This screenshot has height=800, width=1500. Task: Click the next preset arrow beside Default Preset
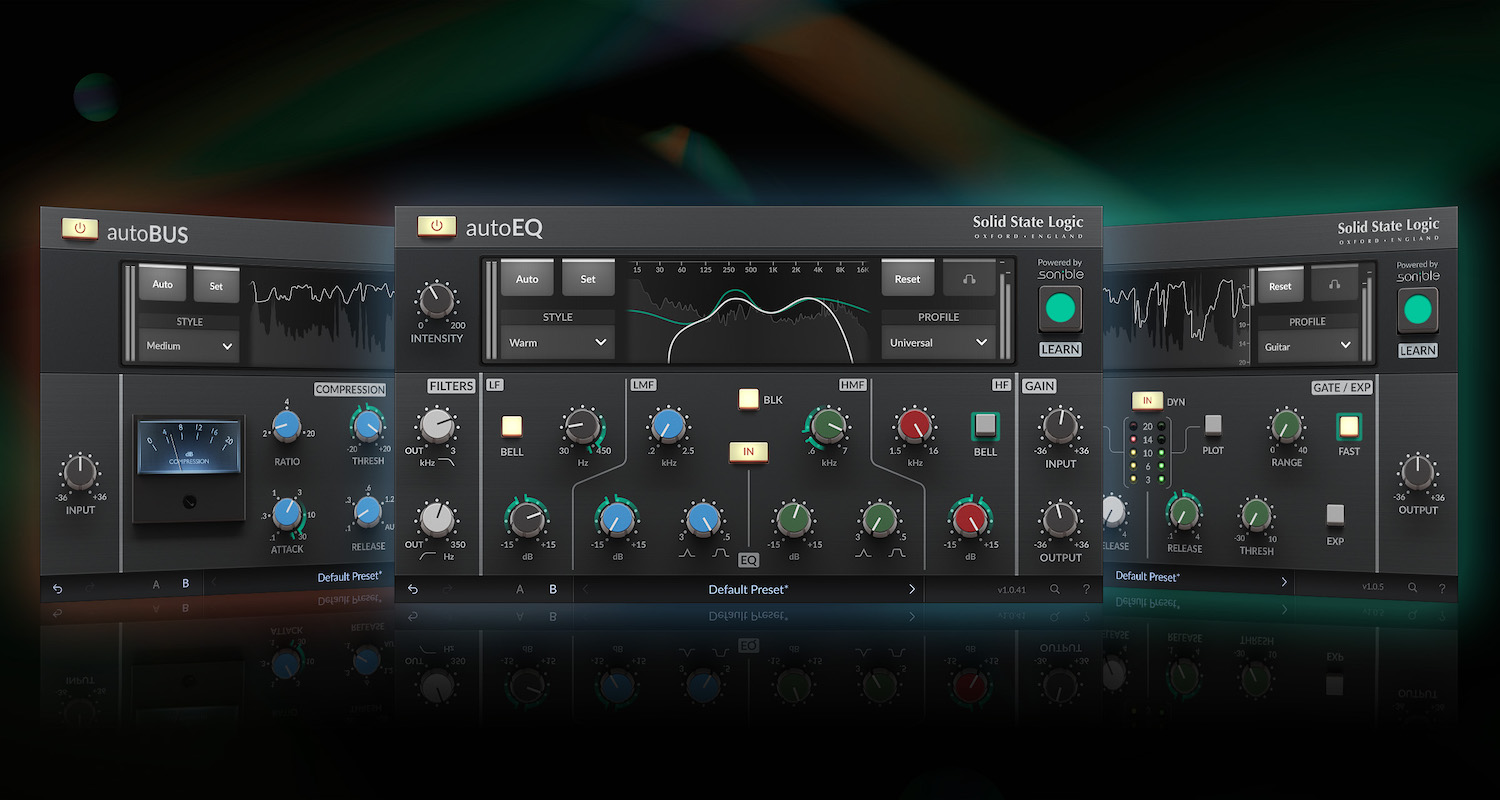pos(911,589)
